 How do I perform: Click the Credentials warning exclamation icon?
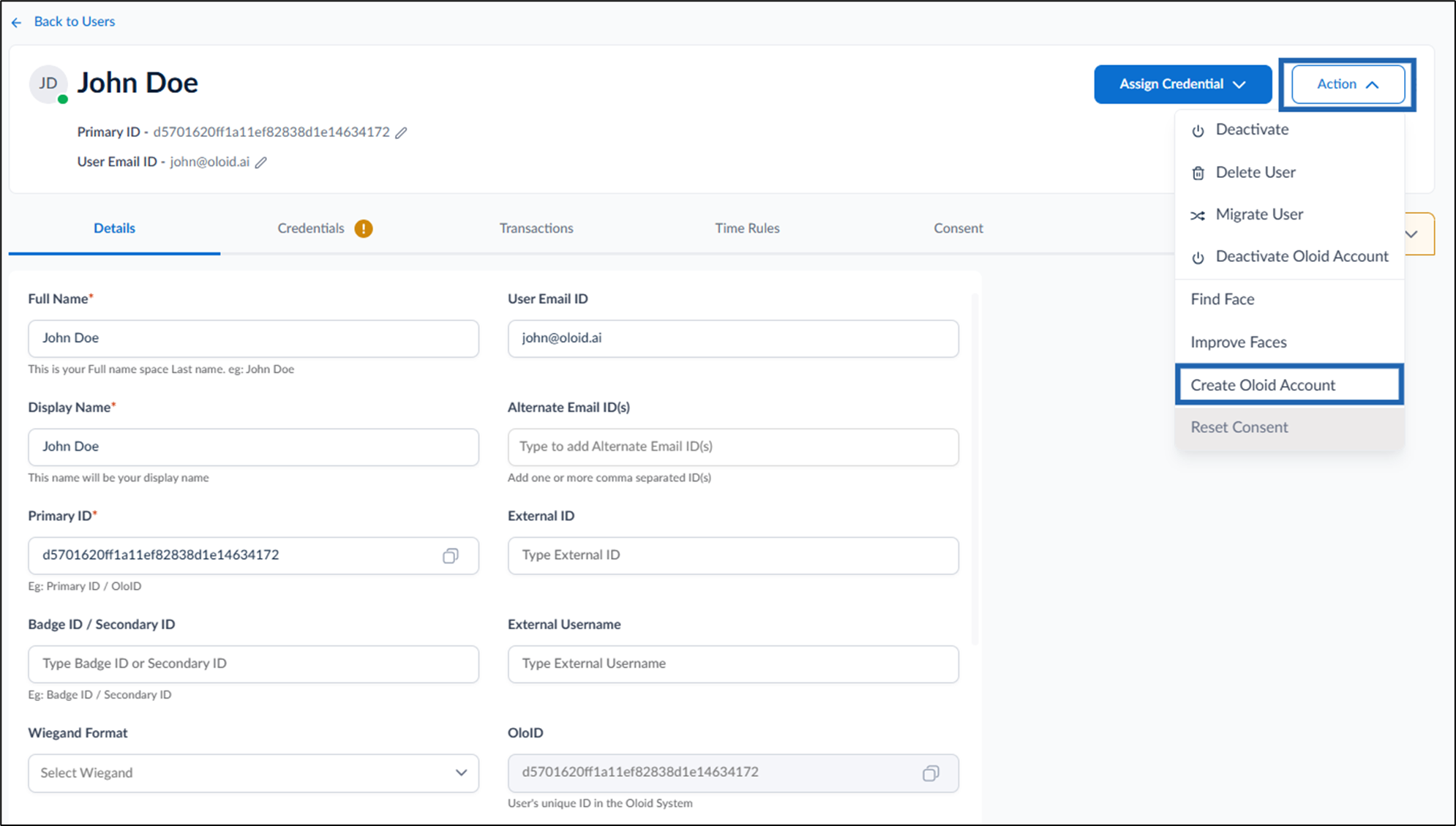(x=364, y=229)
